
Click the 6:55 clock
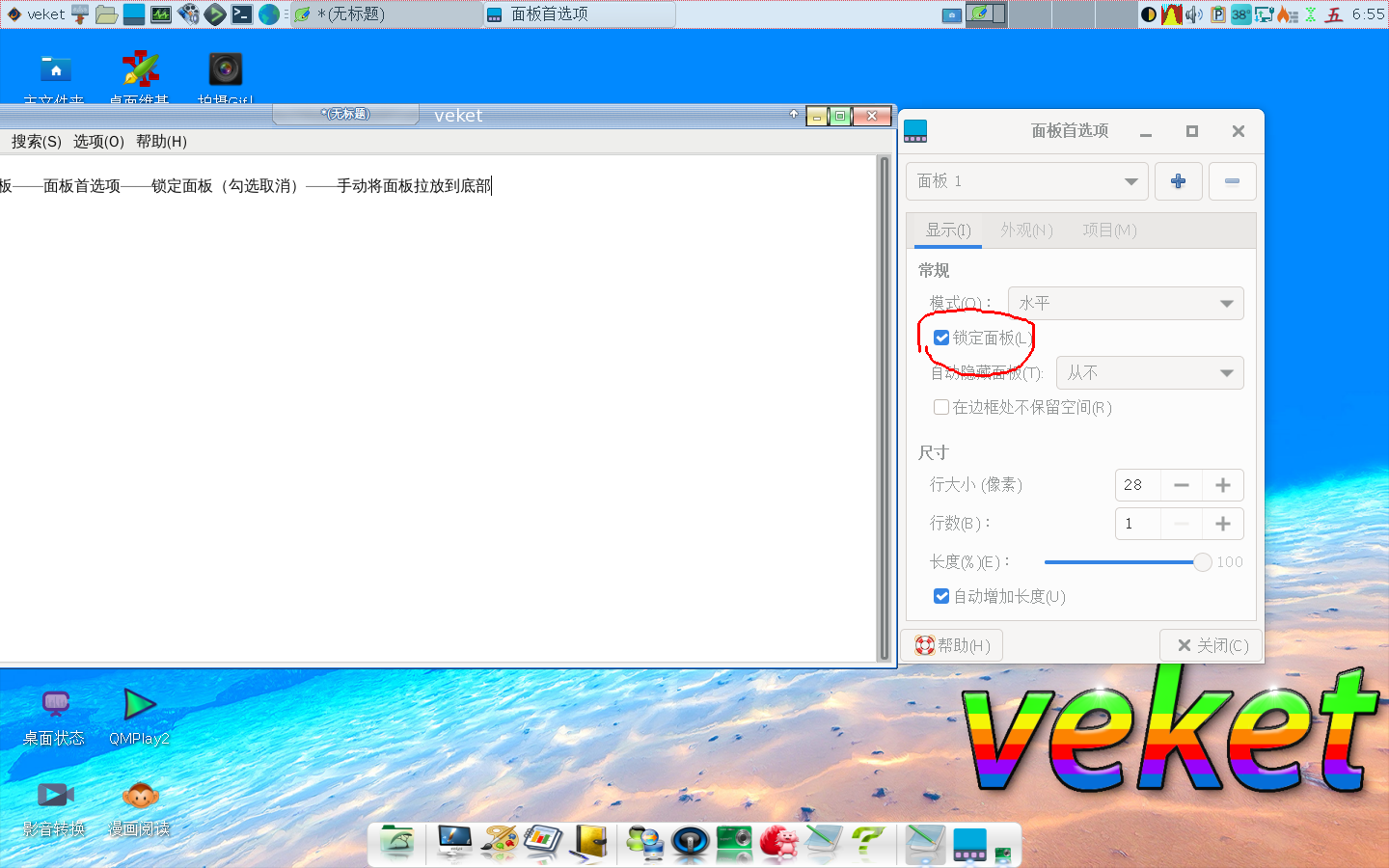point(1369,14)
